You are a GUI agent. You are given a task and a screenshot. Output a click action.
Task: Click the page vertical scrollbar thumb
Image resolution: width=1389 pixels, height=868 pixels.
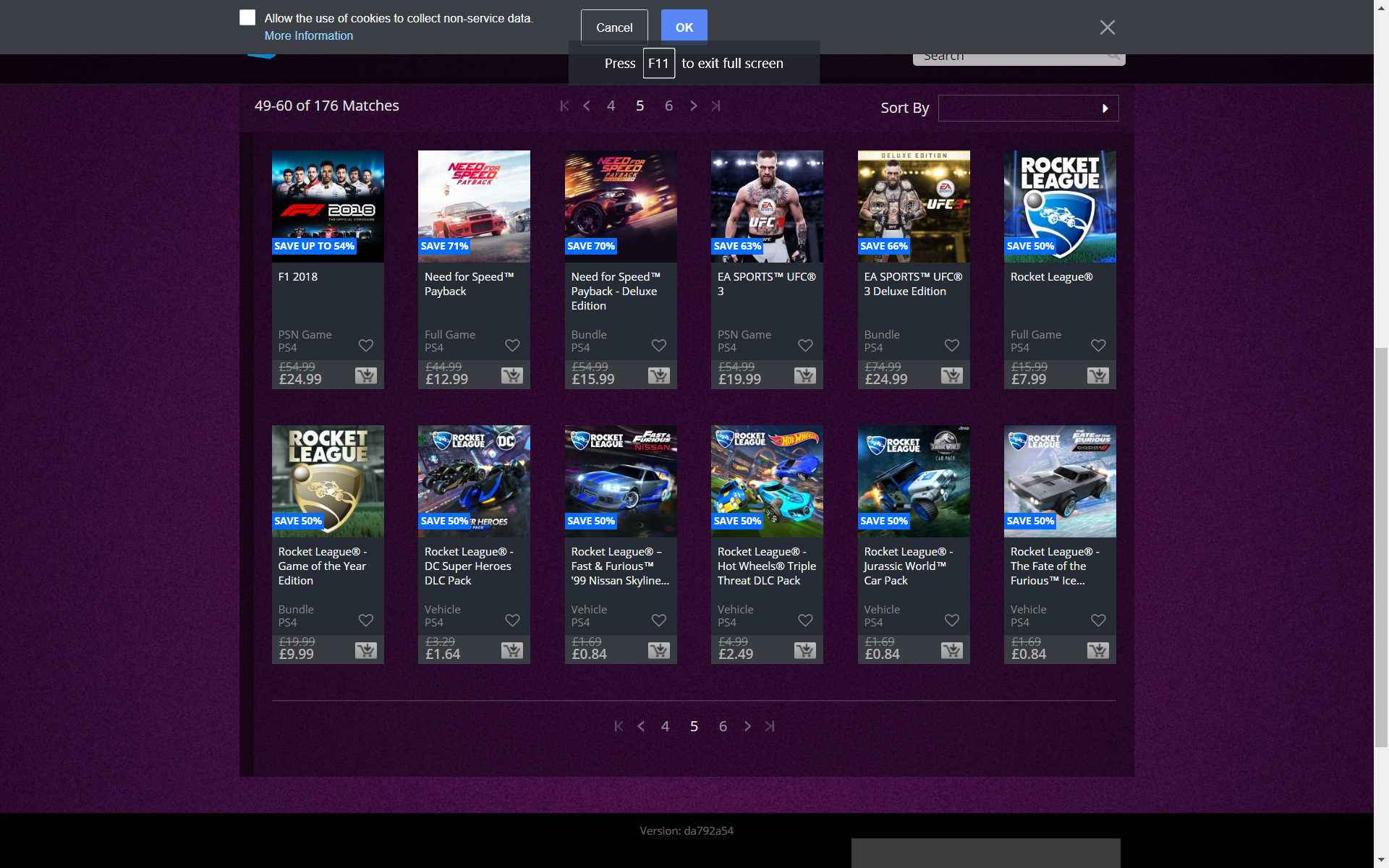click(x=1381, y=548)
